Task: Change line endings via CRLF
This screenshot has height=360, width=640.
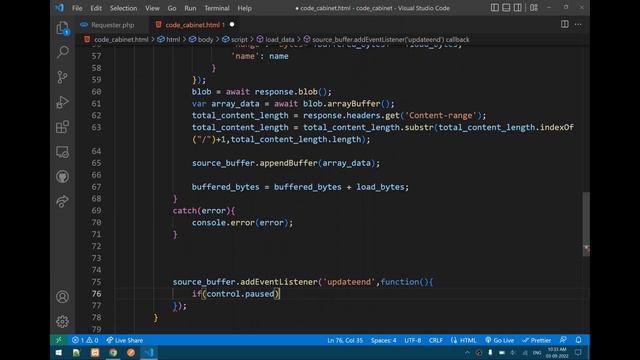Action: (436, 340)
